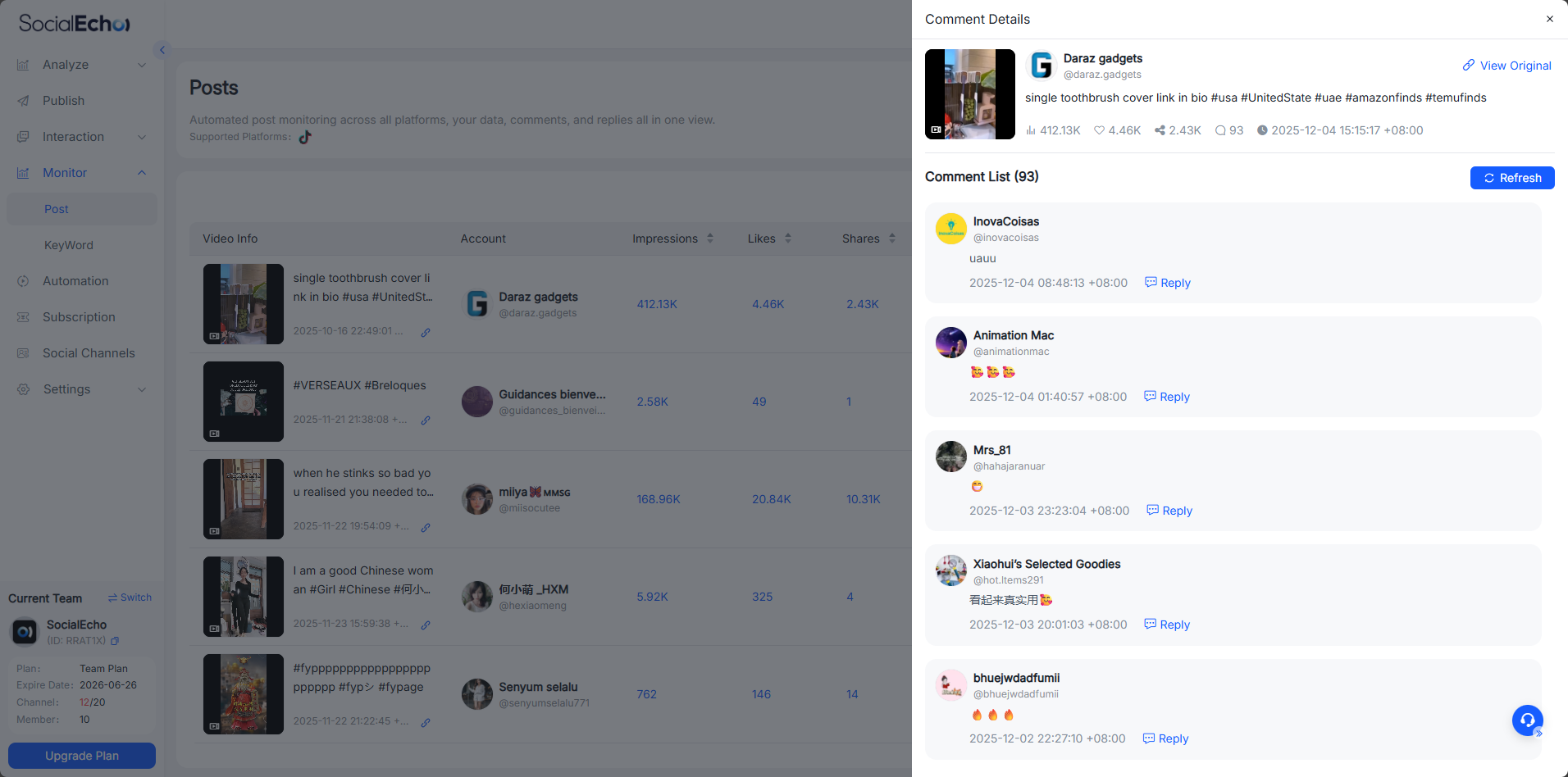Click the SocialEcho logo

[75, 24]
